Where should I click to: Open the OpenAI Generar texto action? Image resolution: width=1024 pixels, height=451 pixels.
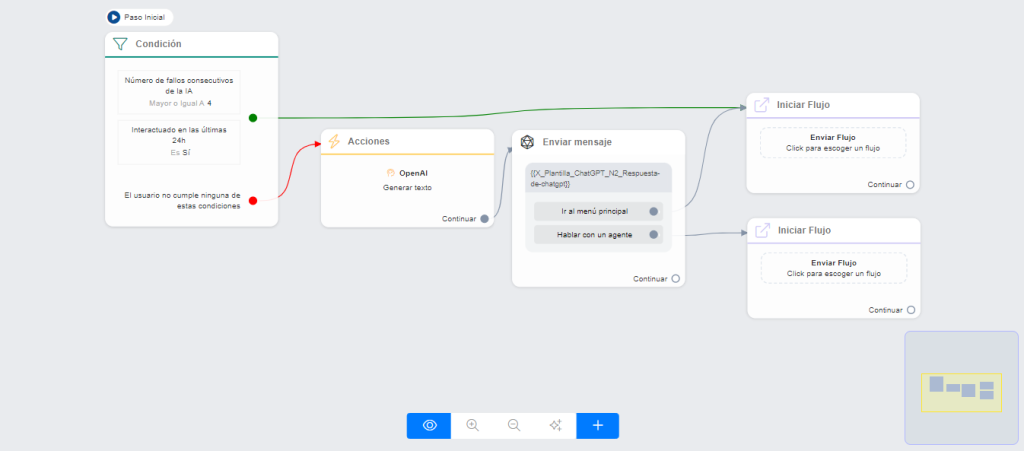coord(407,180)
